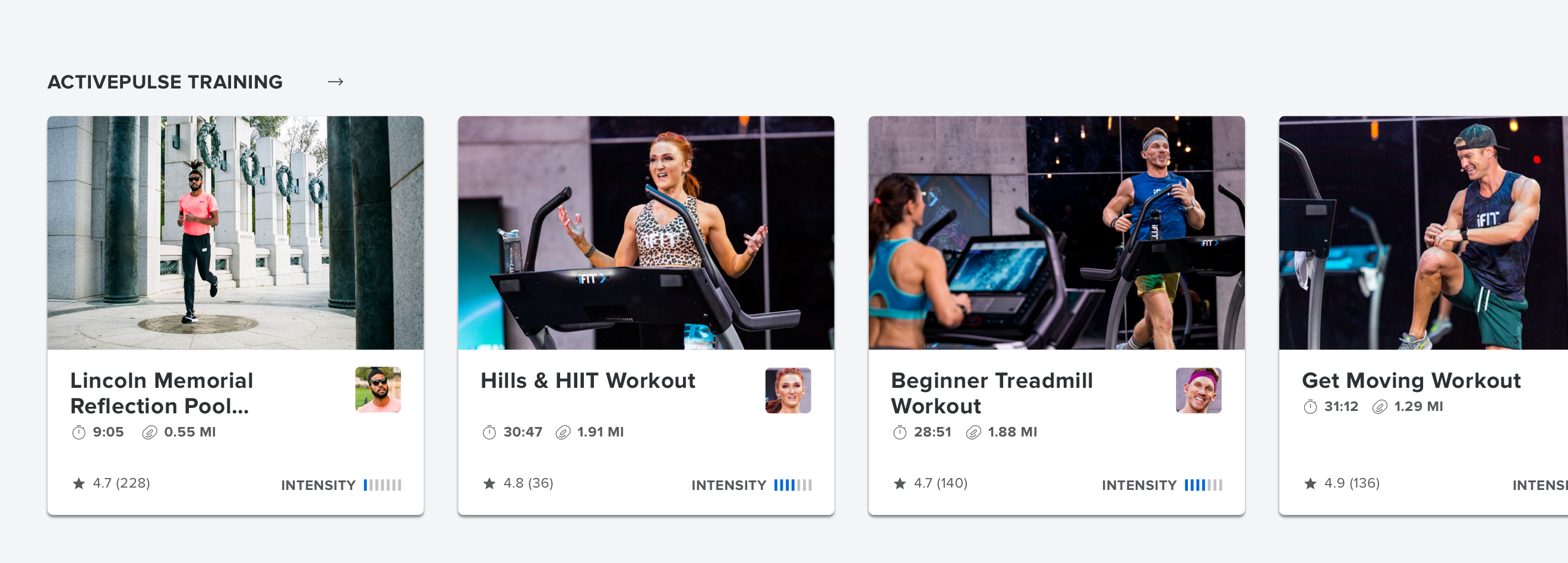Open the ActivePulse Training arrow
The image size is (1568, 563).
click(x=336, y=81)
